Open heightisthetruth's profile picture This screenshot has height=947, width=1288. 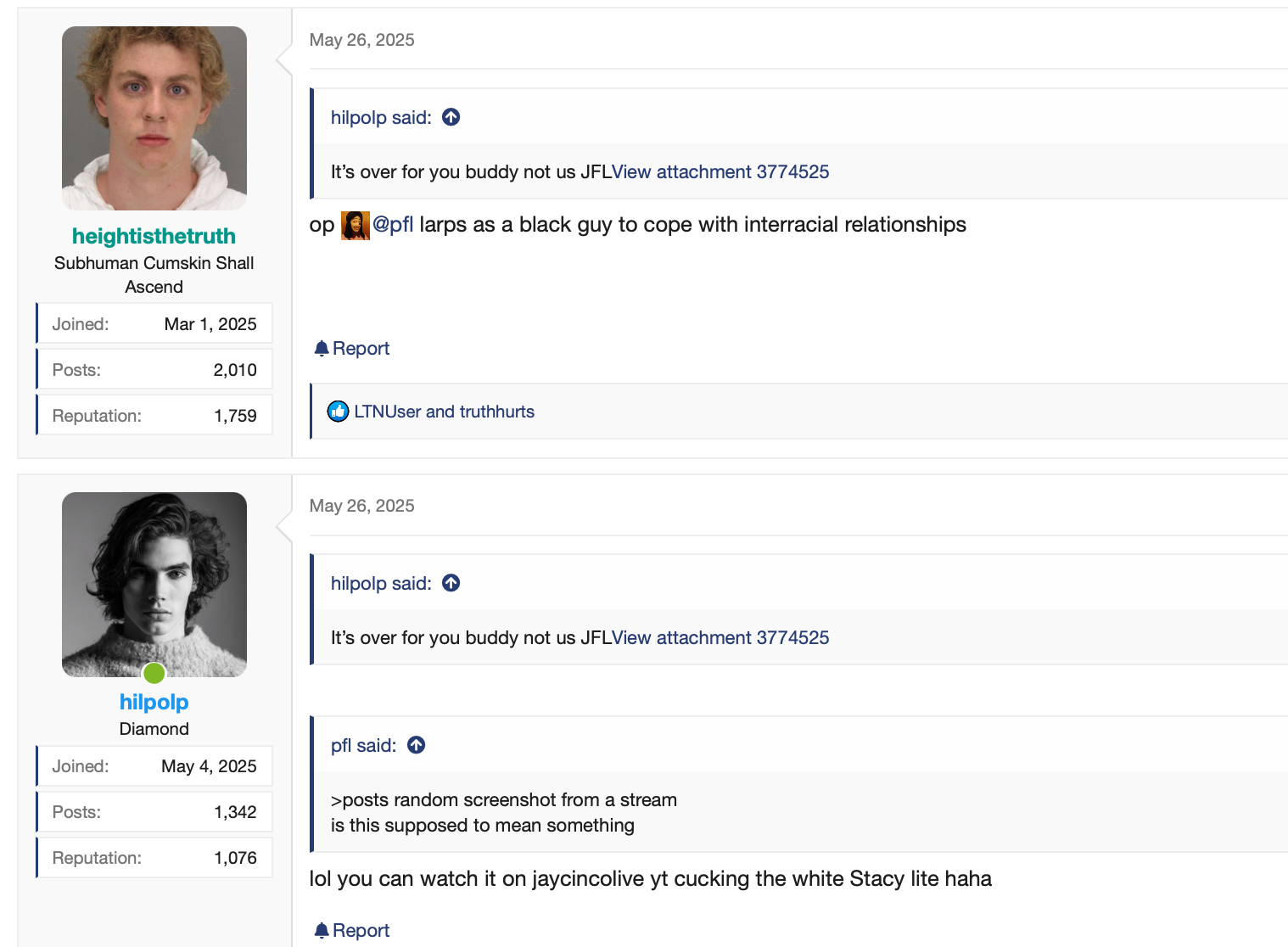pyautogui.click(x=154, y=118)
